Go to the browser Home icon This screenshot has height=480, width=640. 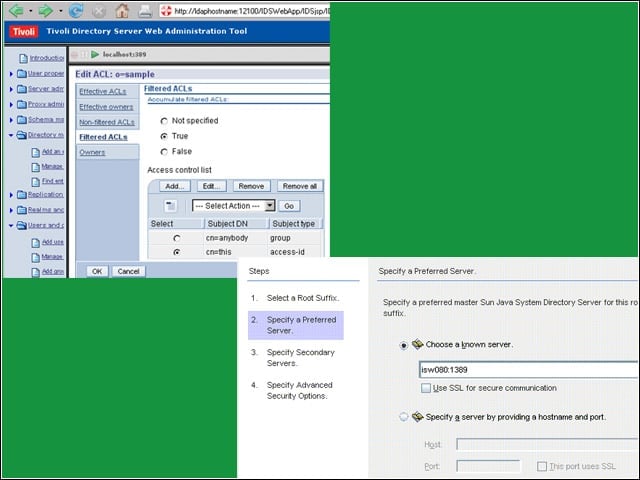pos(122,11)
